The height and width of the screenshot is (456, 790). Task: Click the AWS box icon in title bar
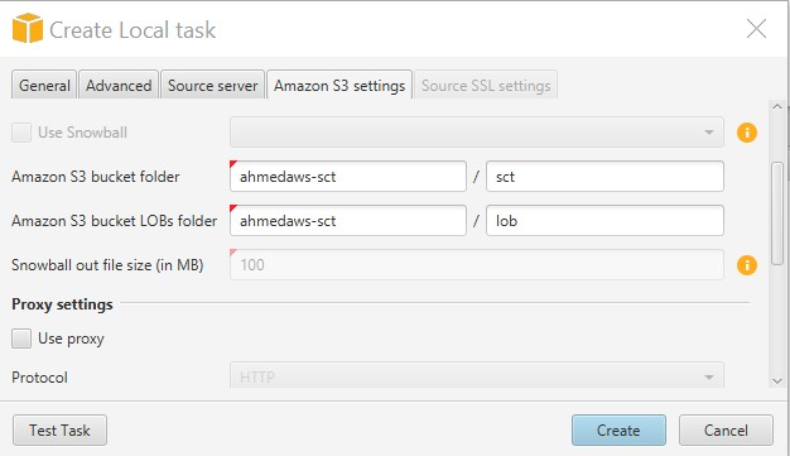click(28, 29)
